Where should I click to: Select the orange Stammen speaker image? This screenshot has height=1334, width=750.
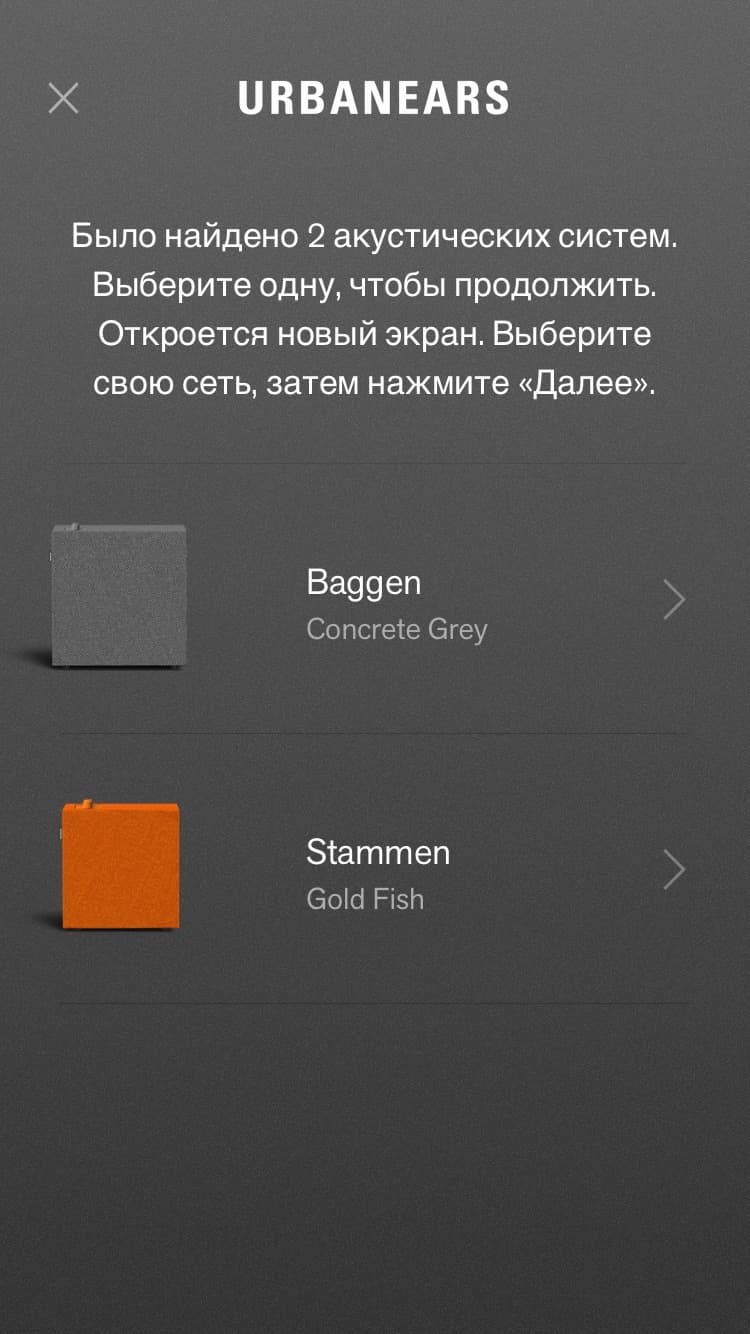pyautogui.click(x=120, y=865)
